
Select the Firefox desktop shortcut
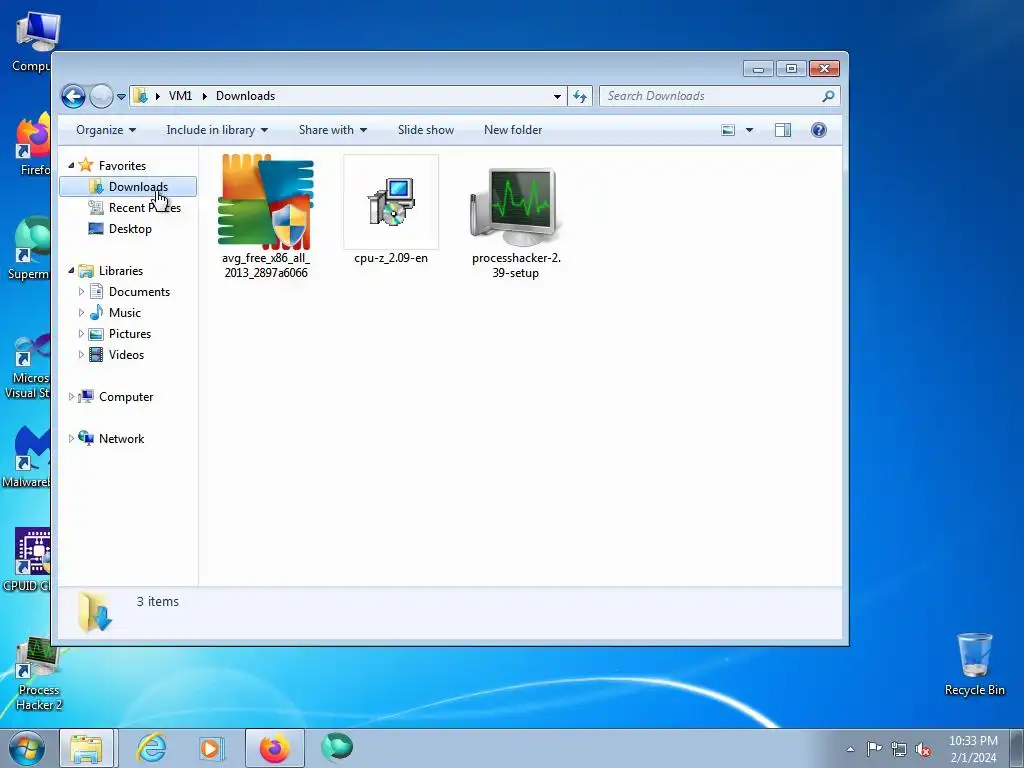[33, 145]
